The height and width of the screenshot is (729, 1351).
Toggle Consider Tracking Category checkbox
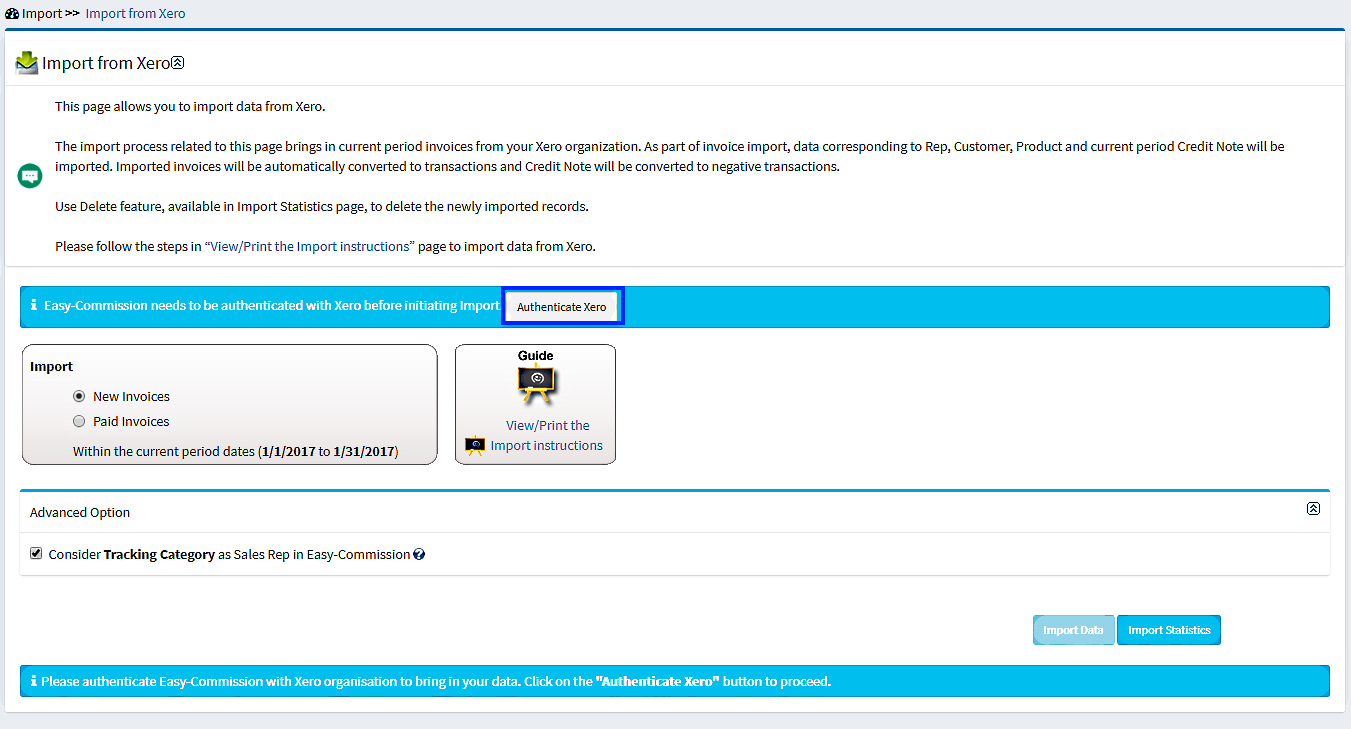click(x=36, y=553)
